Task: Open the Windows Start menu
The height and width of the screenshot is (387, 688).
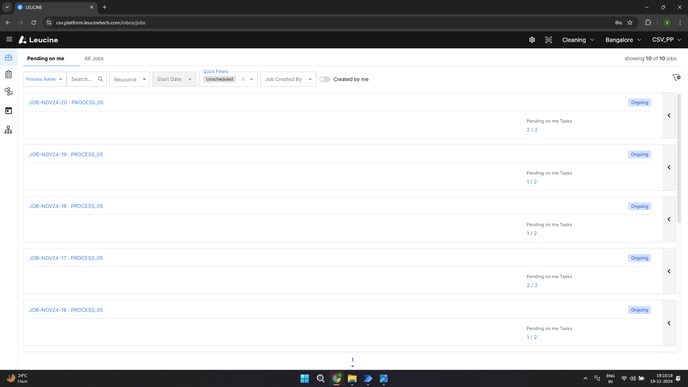Action: point(305,378)
